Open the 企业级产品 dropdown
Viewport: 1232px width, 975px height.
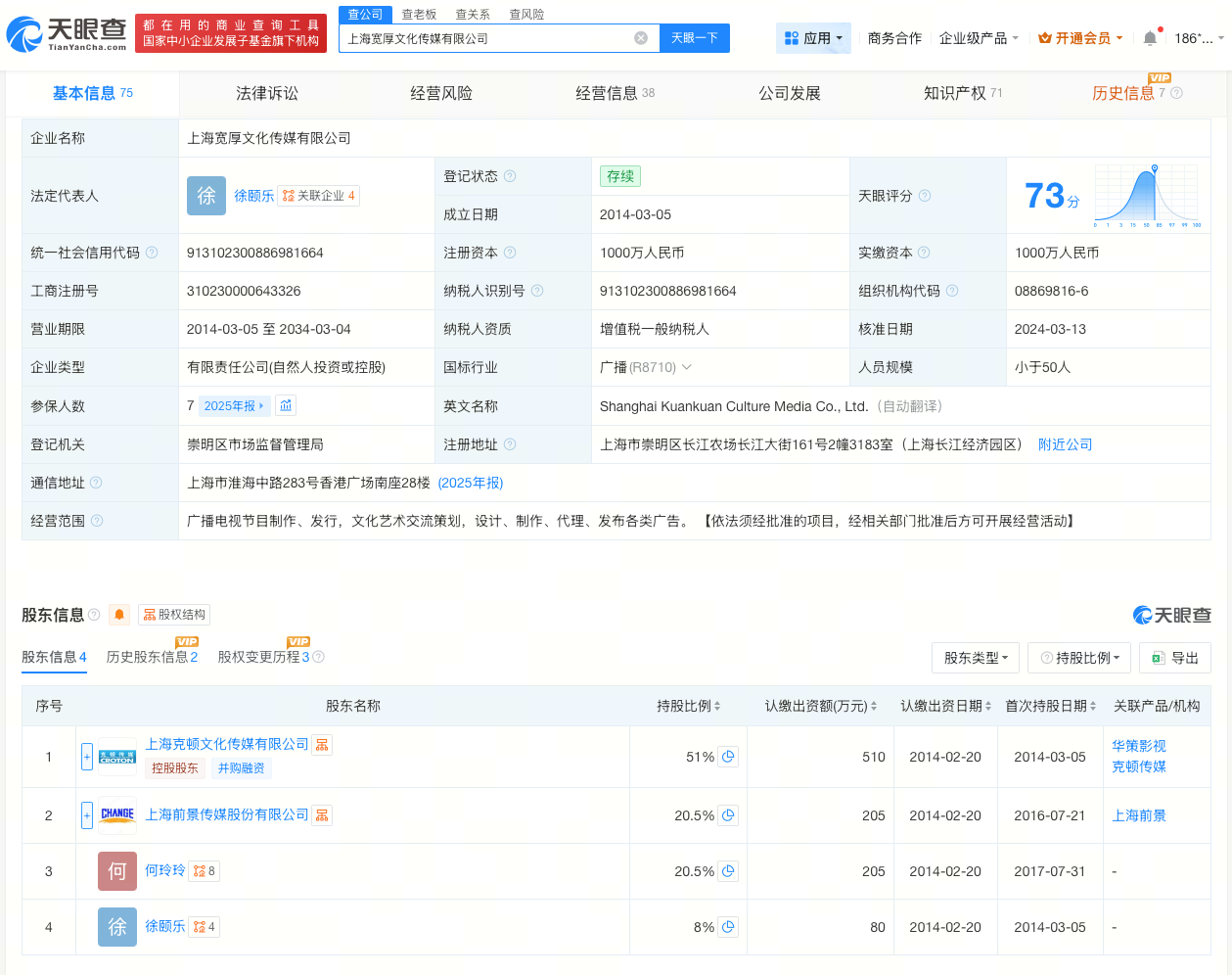pos(979,38)
